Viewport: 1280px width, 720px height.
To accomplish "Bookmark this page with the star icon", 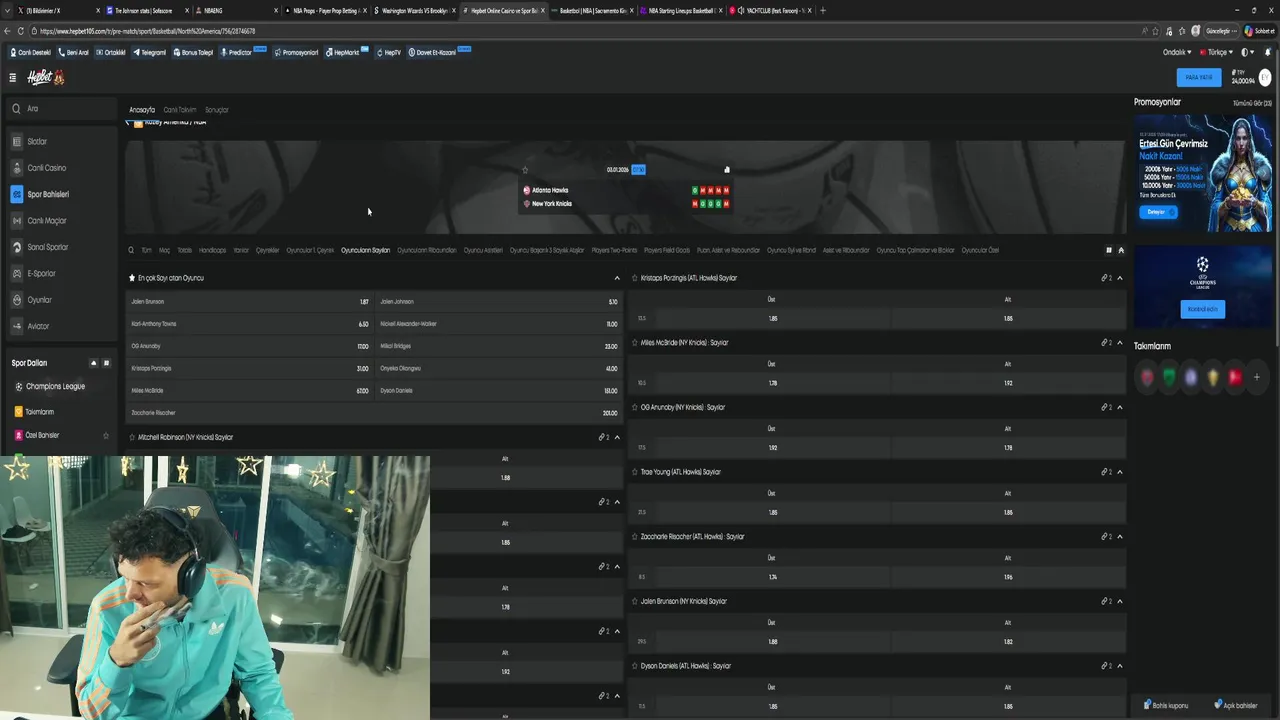I will [1157, 31].
